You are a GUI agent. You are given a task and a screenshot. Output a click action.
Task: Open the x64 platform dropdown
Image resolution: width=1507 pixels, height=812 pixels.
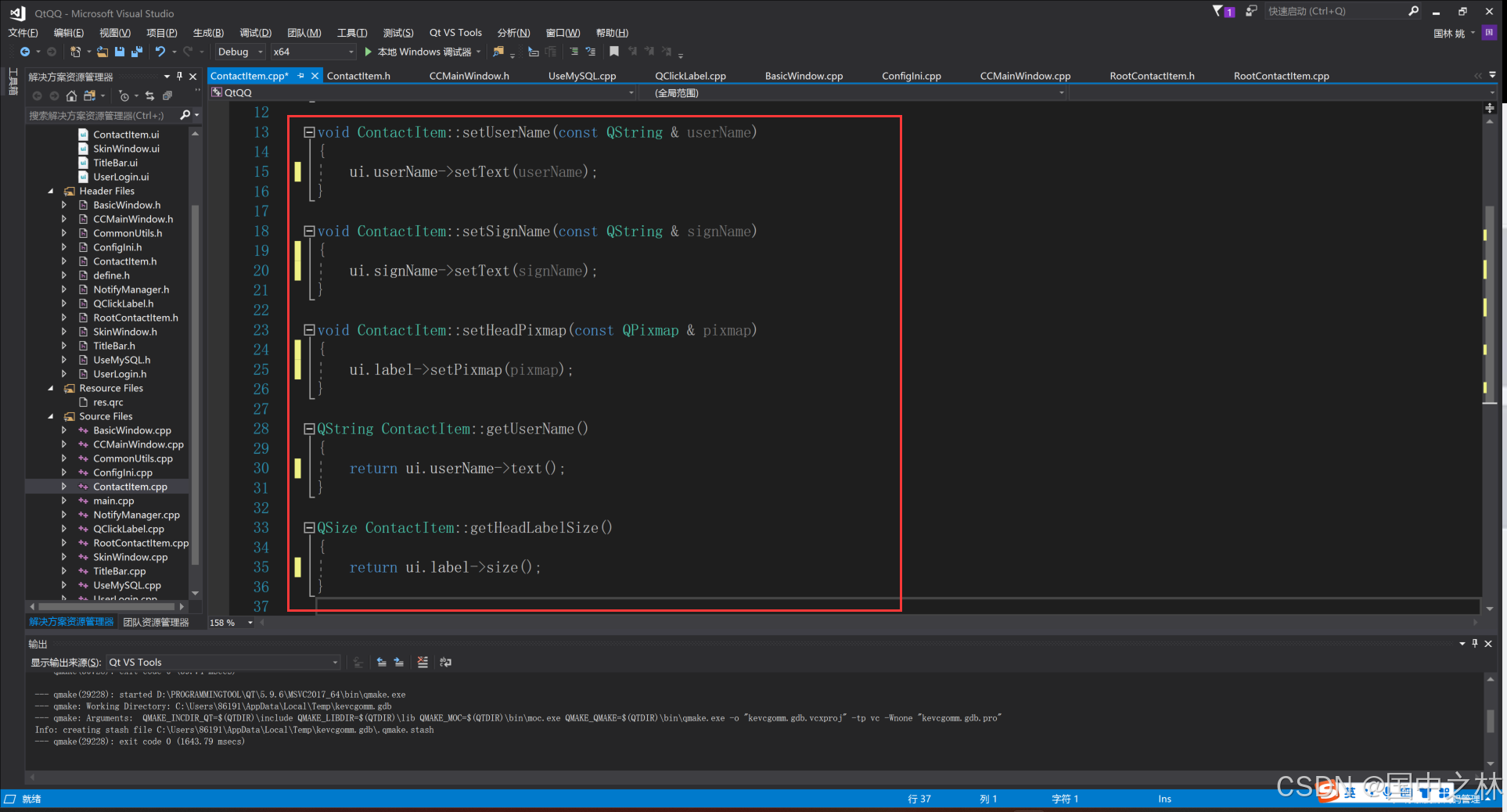click(314, 52)
